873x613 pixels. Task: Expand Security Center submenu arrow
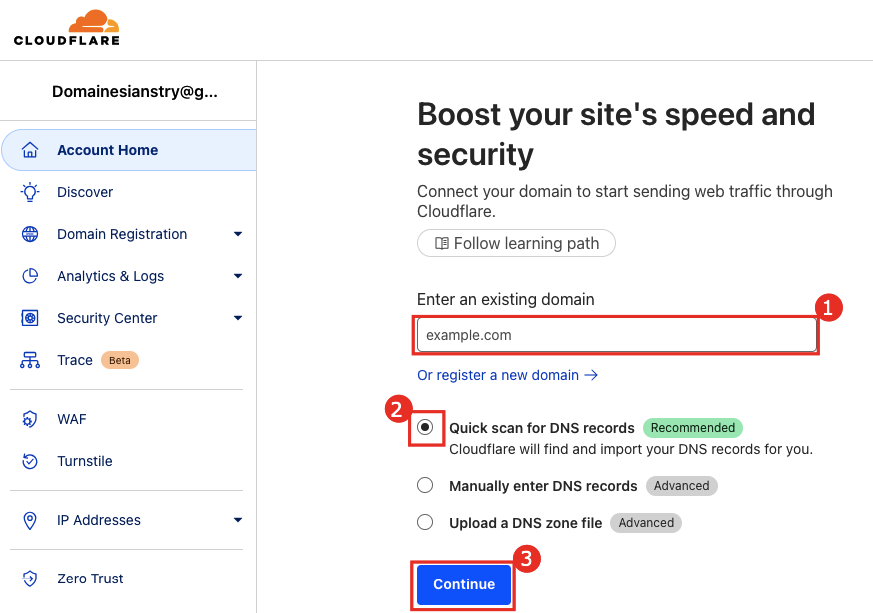pos(238,318)
